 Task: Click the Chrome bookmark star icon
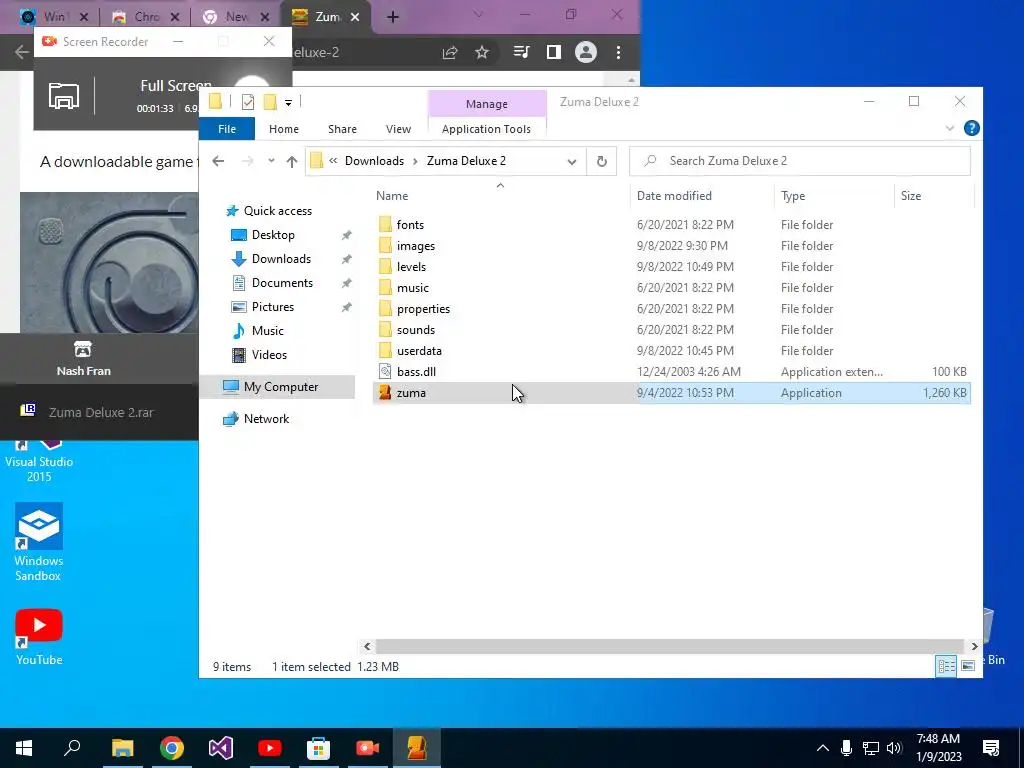(x=482, y=52)
